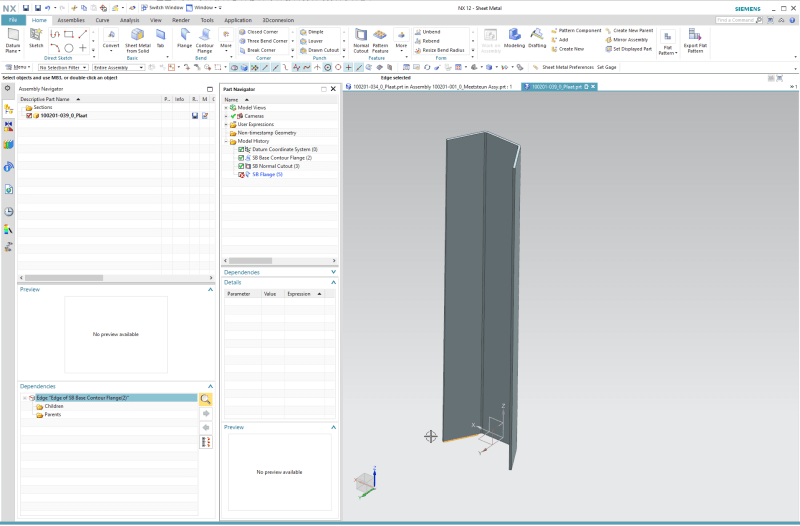Collapse the Model History tree node
The height and width of the screenshot is (526, 800).
(x=227, y=141)
